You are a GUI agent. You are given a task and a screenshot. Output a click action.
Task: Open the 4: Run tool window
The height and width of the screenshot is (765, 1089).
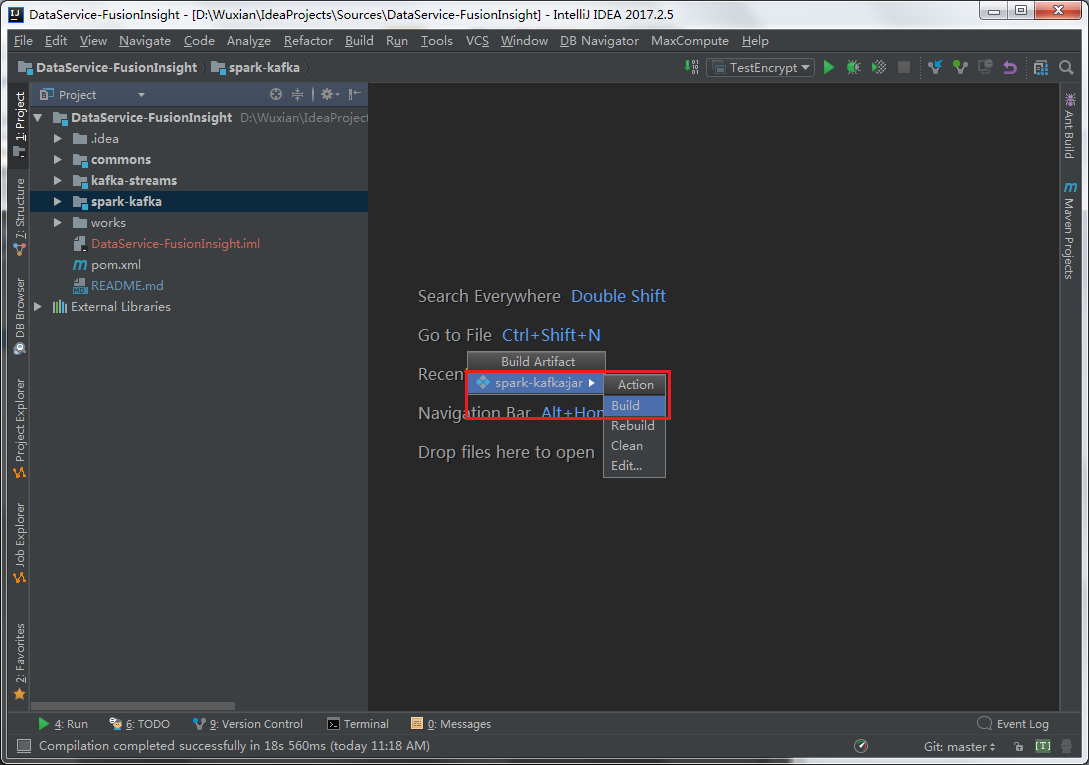pos(63,724)
